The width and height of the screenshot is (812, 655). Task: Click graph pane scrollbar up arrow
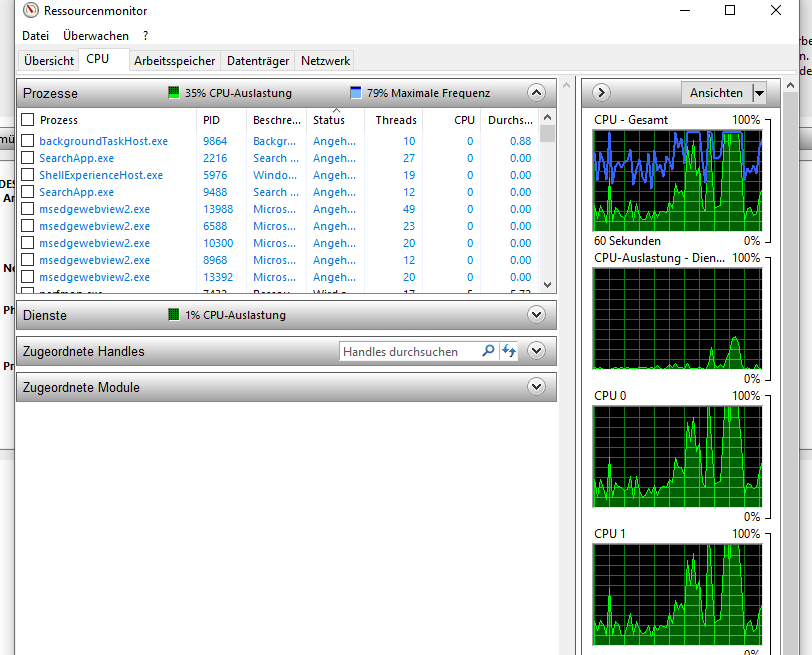[790, 85]
